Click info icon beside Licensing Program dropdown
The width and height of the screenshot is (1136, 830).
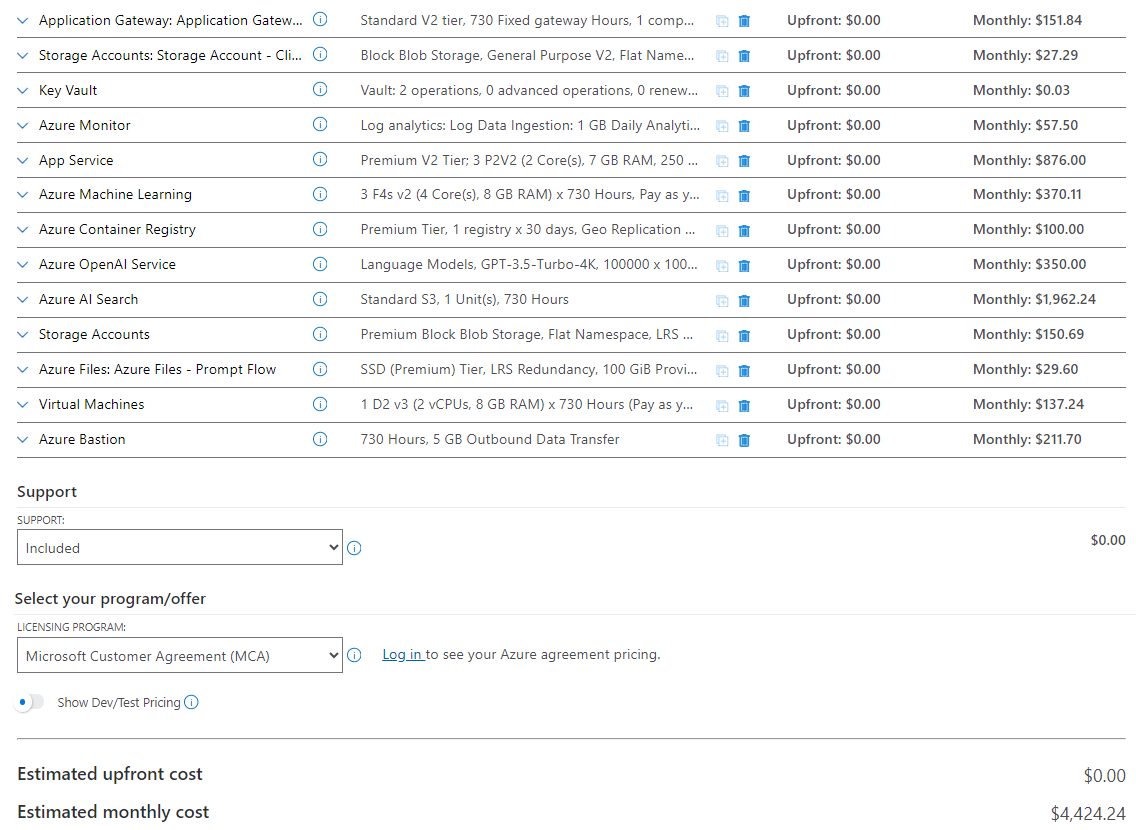click(354, 655)
